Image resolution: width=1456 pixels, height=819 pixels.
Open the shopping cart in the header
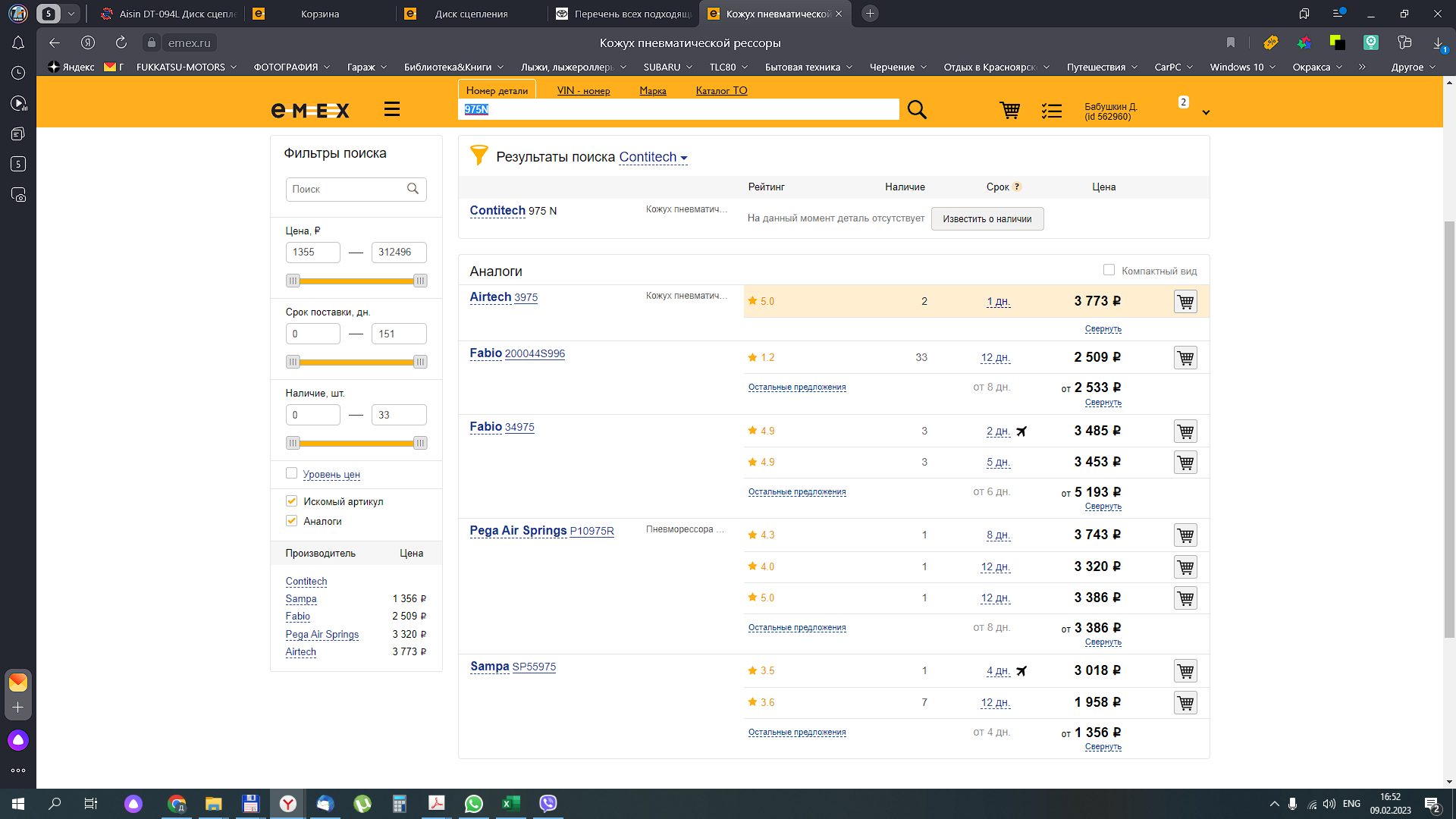click(1009, 111)
